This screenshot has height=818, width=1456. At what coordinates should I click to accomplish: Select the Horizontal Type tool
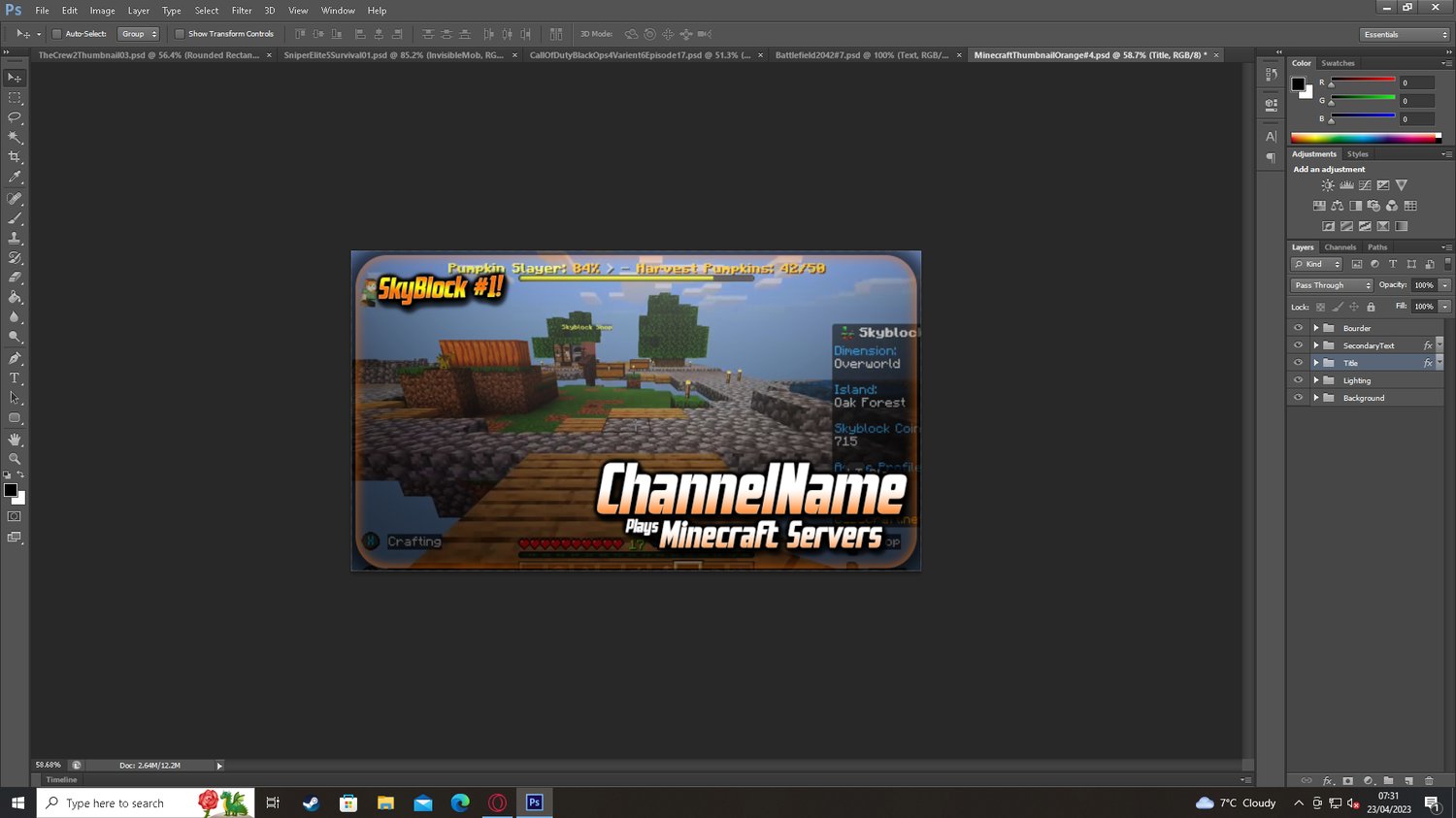pos(15,378)
